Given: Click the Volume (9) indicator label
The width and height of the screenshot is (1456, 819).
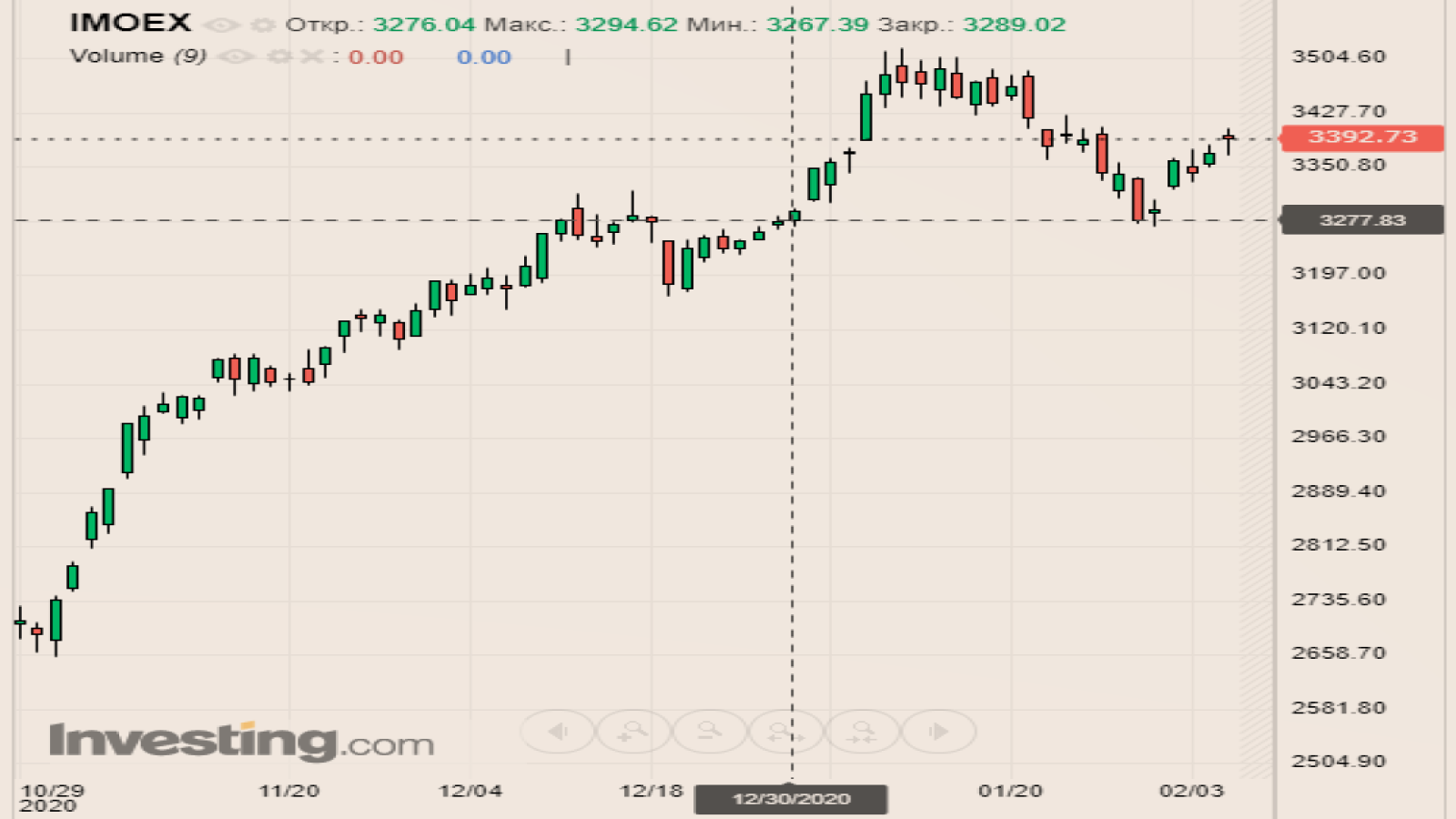Looking at the screenshot, I should [138, 56].
